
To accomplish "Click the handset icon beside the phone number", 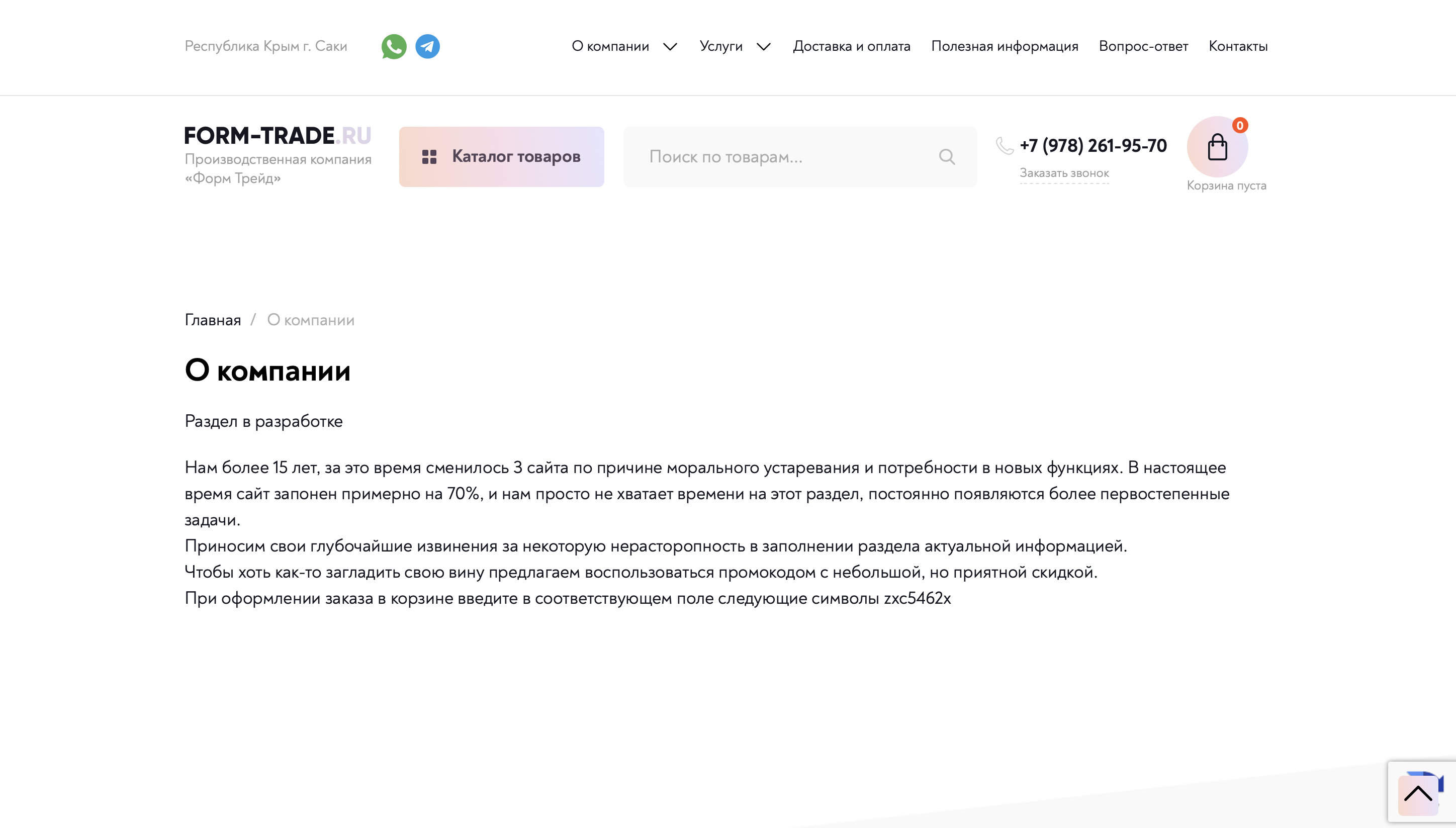I will pyautogui.click(x=1005, y=146).
